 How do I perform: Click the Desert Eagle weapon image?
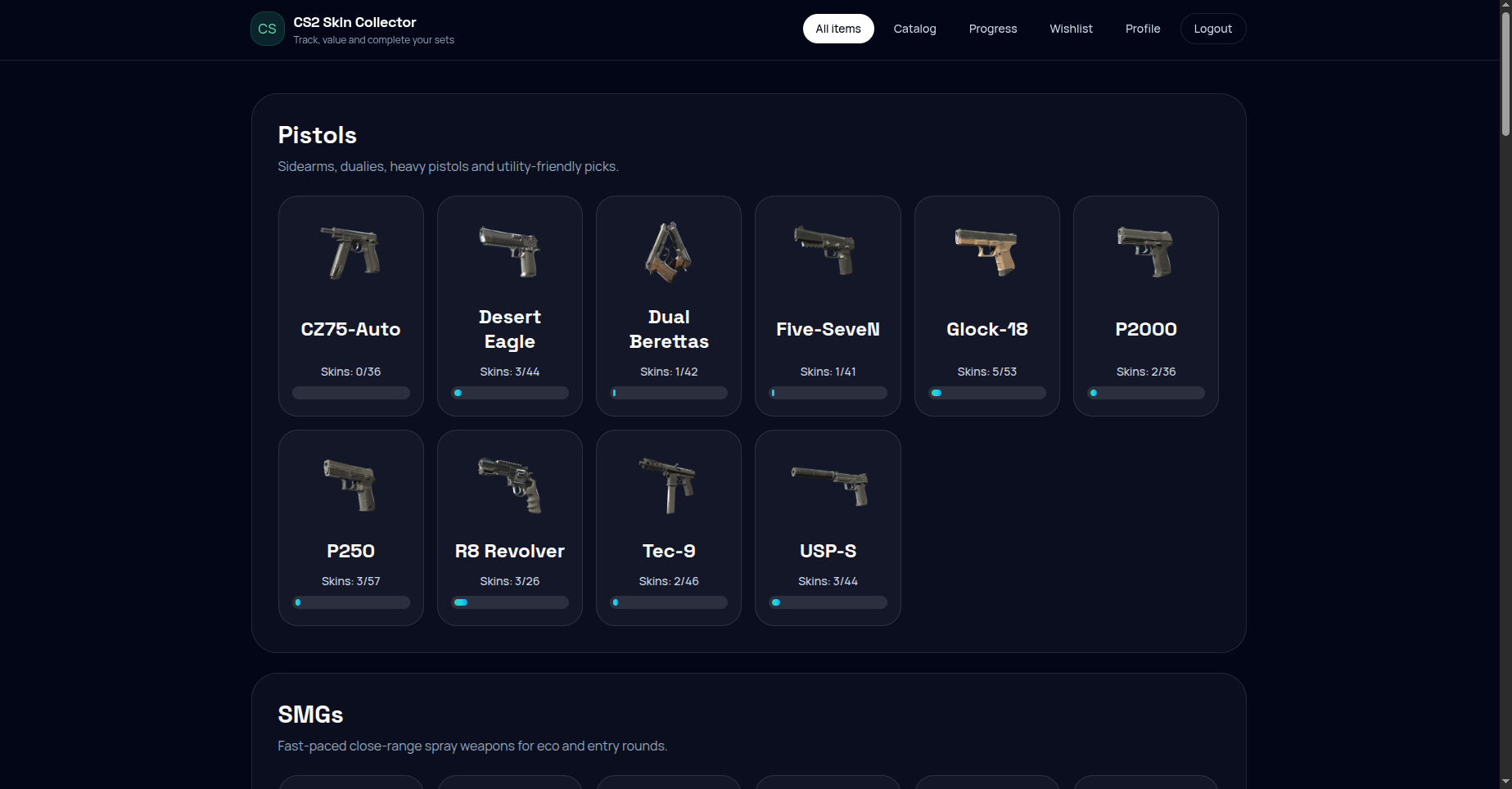point(509,252)
